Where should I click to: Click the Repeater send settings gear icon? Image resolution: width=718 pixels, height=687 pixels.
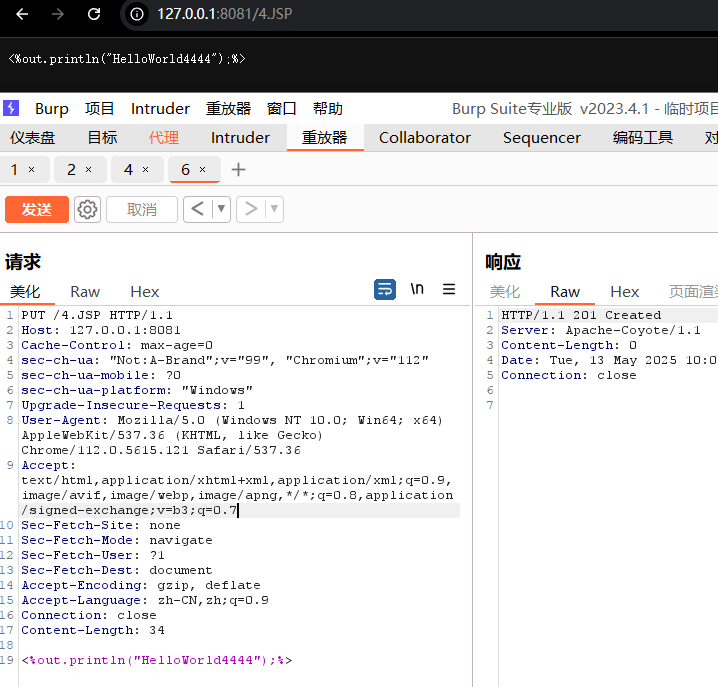pyautogui.click(x=88, y=209)
